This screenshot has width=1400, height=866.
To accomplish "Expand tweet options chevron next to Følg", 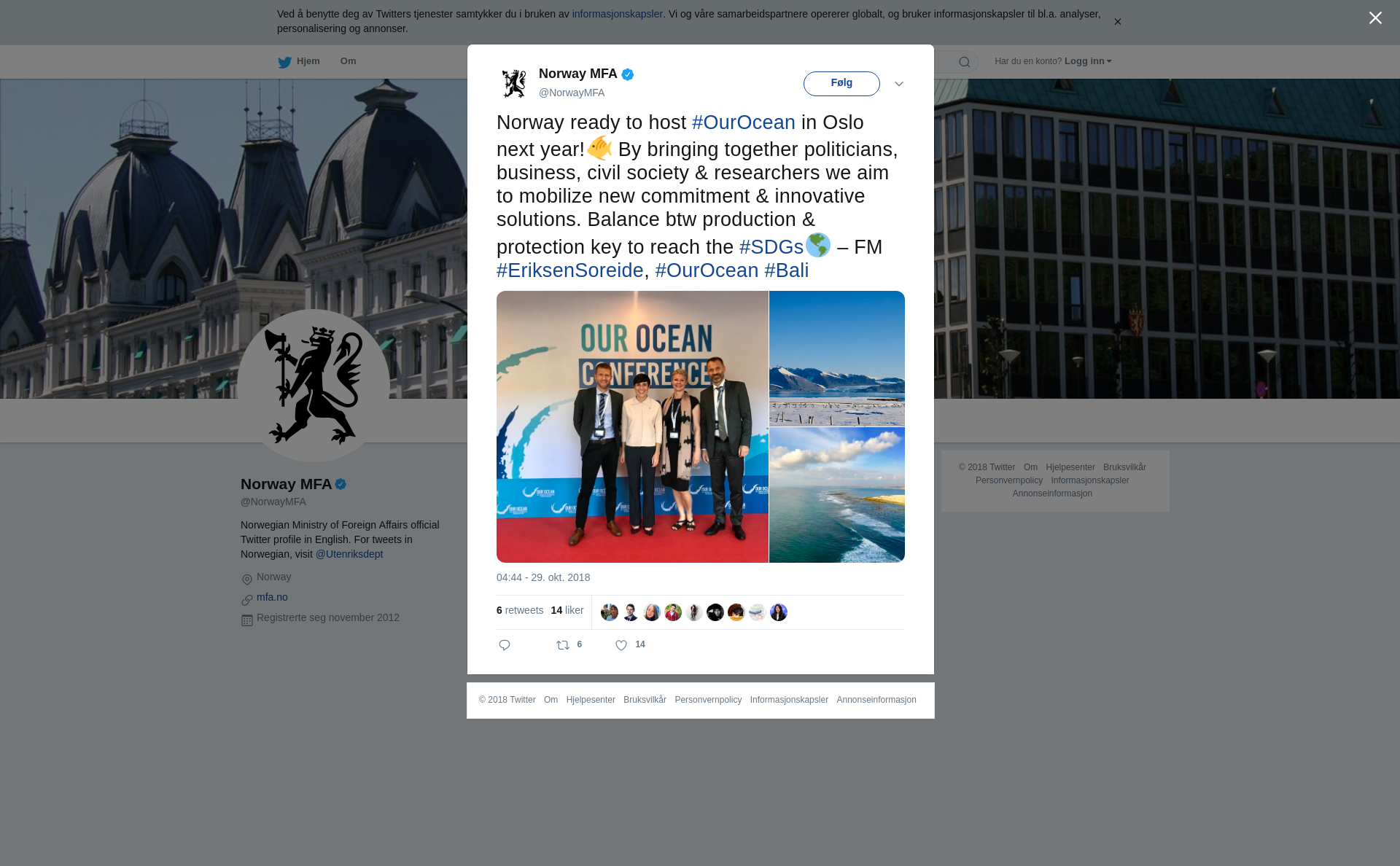I will tap(899, 84).
